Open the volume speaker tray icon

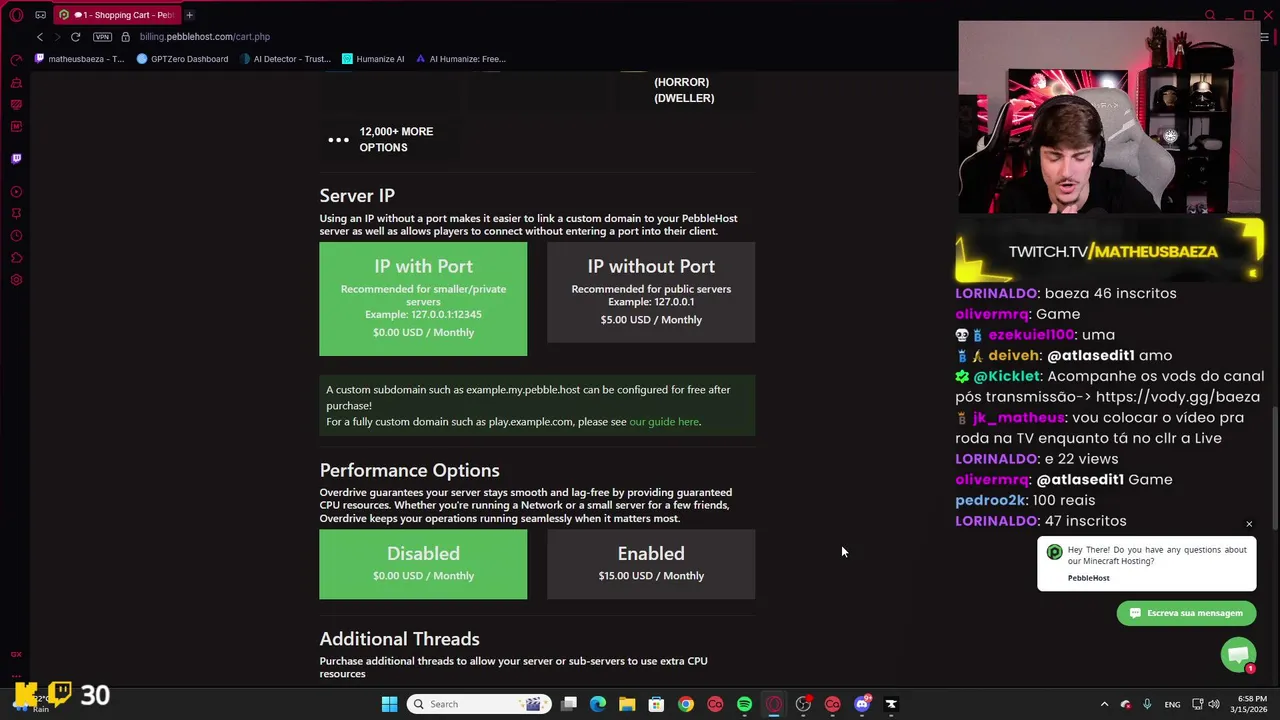(1214, 704)
